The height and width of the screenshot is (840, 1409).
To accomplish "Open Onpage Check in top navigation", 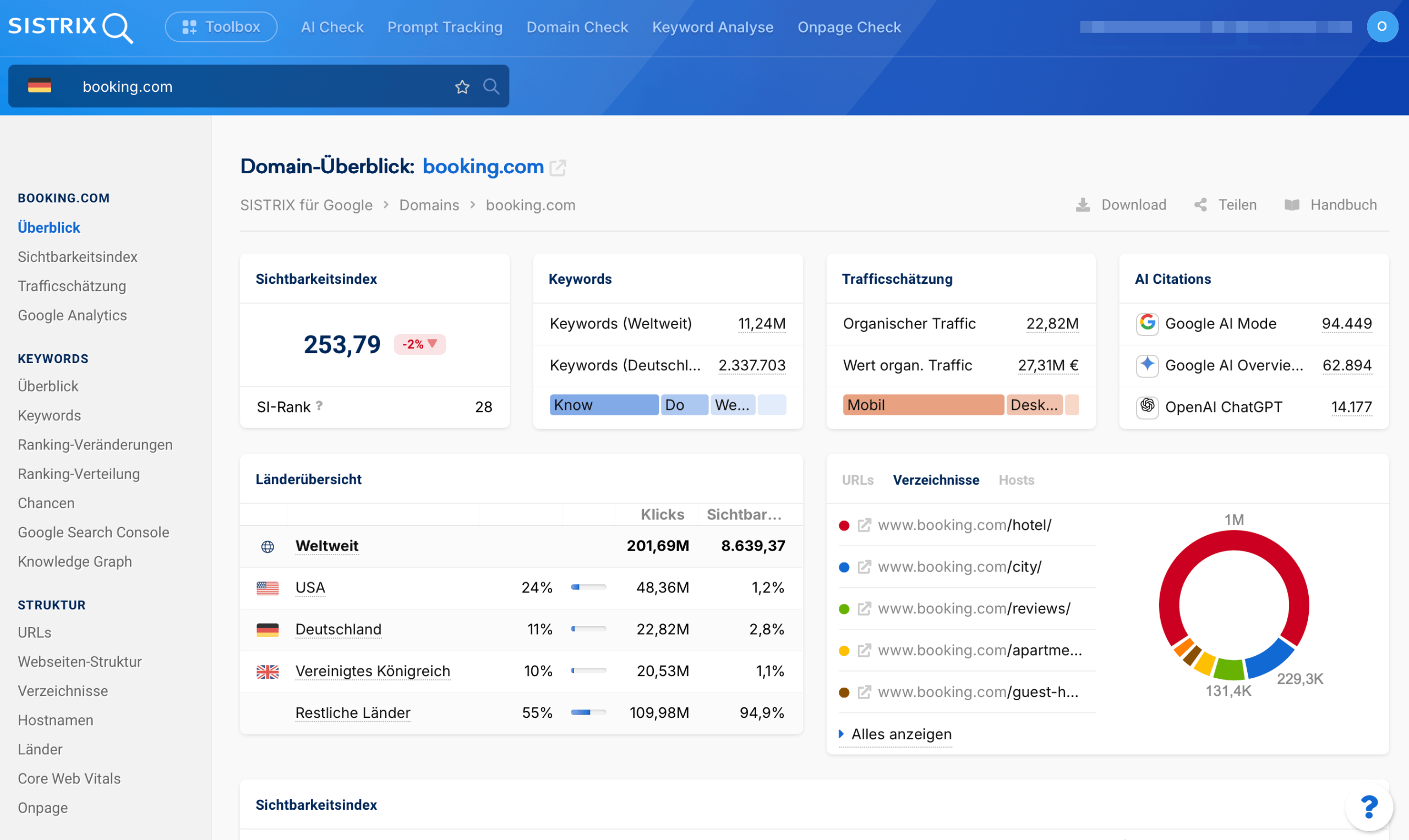I will click(x=849, y=27).
